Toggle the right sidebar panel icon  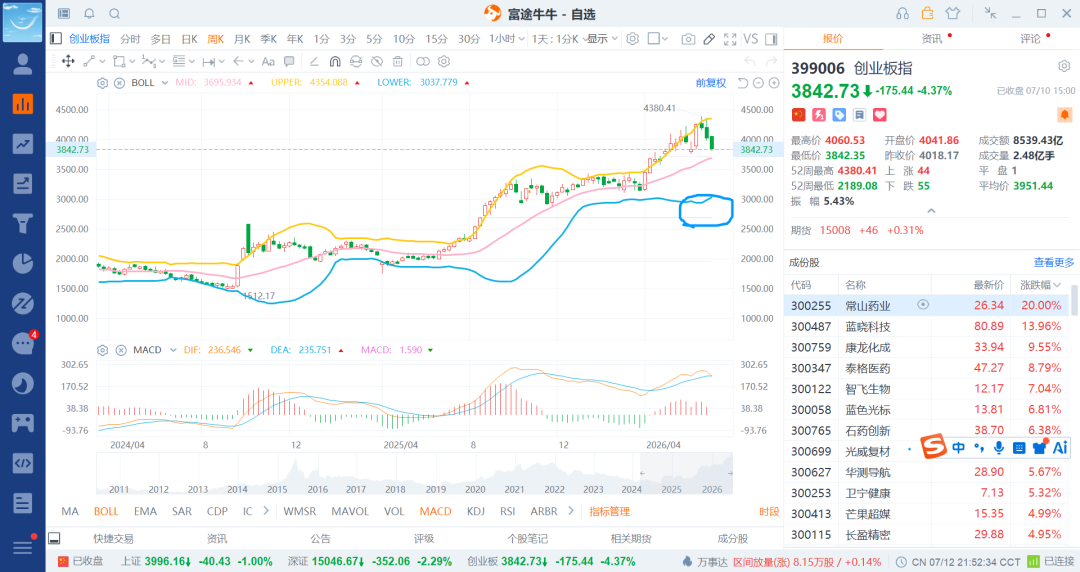(x=771, y=39)
